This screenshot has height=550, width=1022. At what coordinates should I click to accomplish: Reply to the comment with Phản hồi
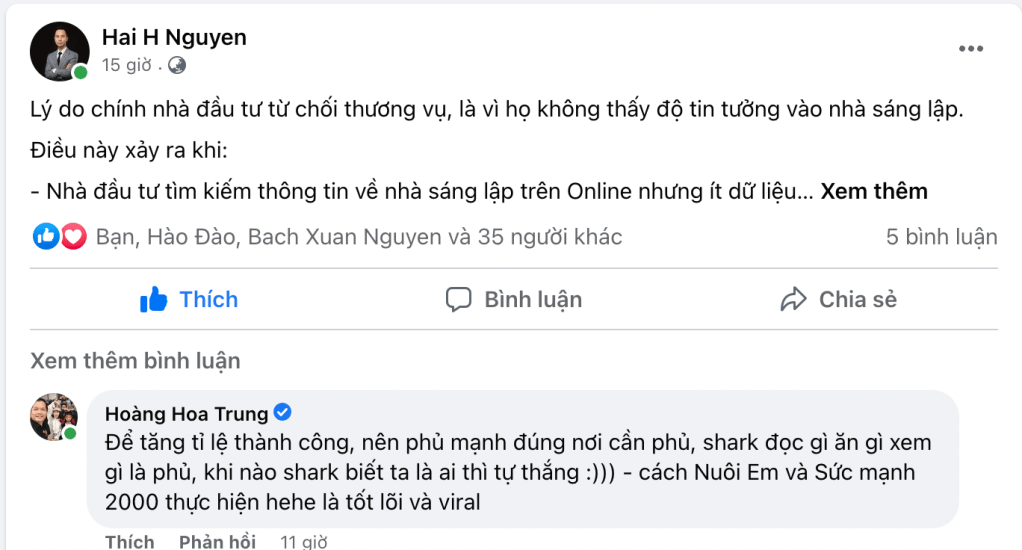(x=217, y=542)
